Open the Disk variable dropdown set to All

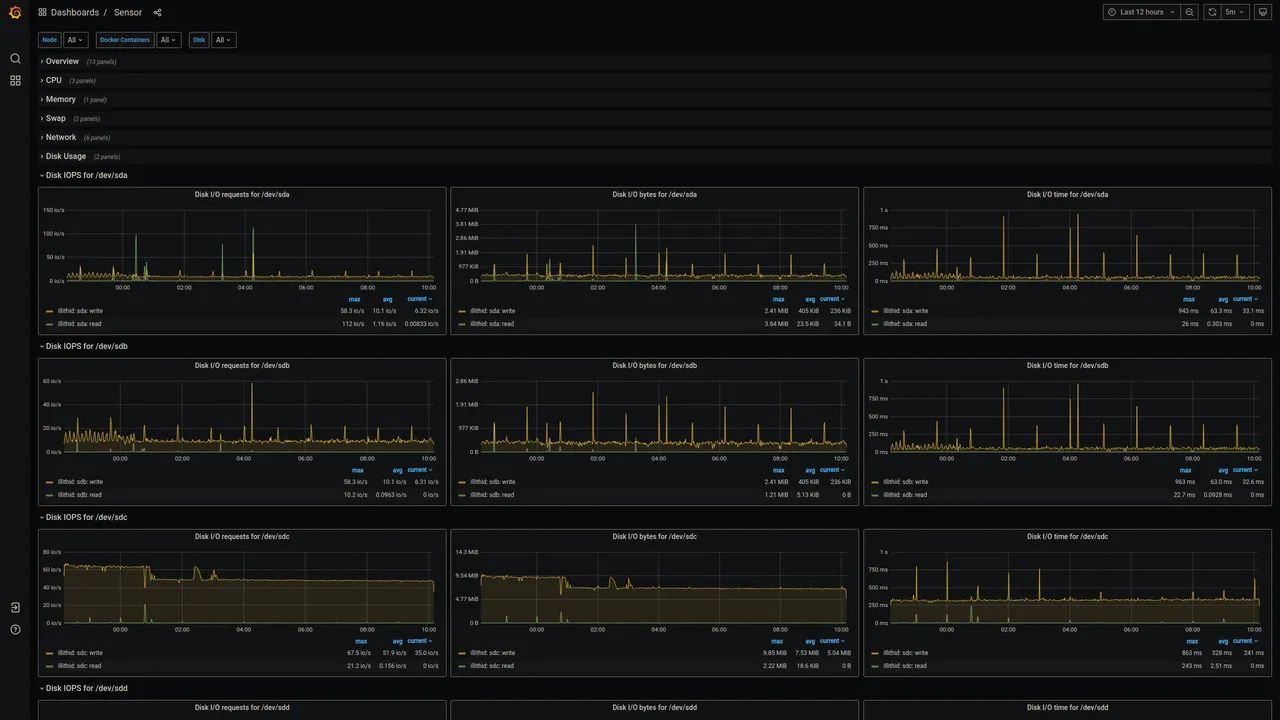pos(224,40)
